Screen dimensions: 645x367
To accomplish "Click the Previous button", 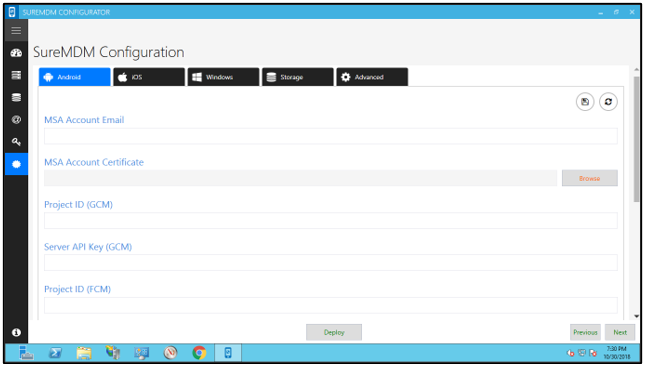I will [585, 332].
